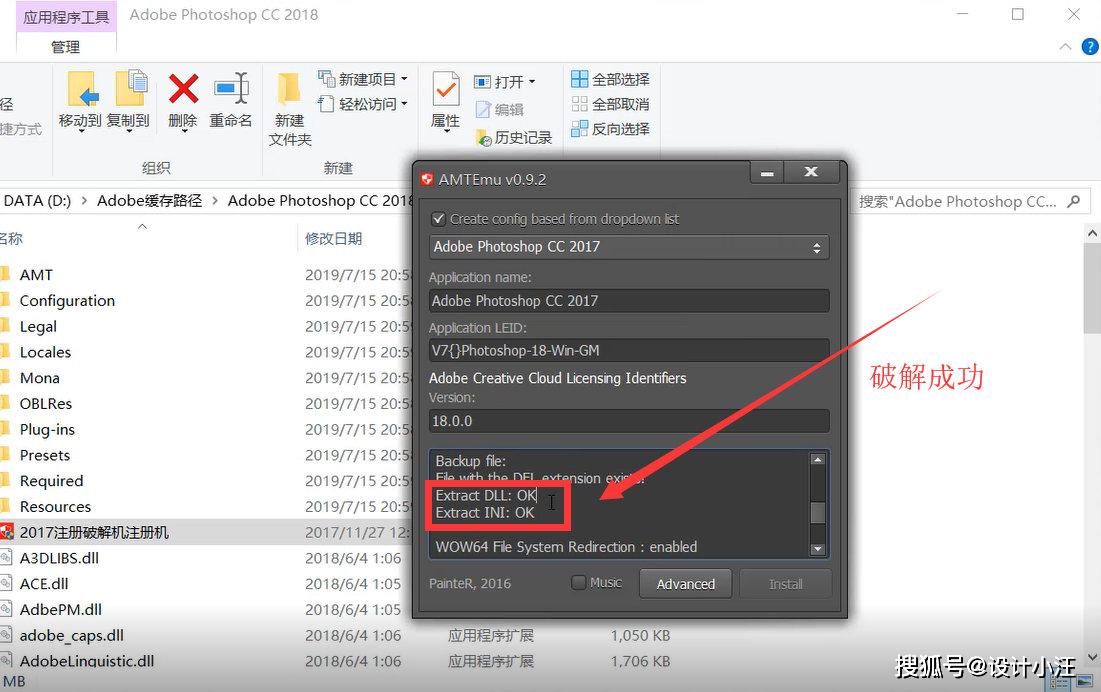This screenshot has width=1101, height=692.
Task: Click the Install button in AMTEmu
Action: click(x=785, y=584)
